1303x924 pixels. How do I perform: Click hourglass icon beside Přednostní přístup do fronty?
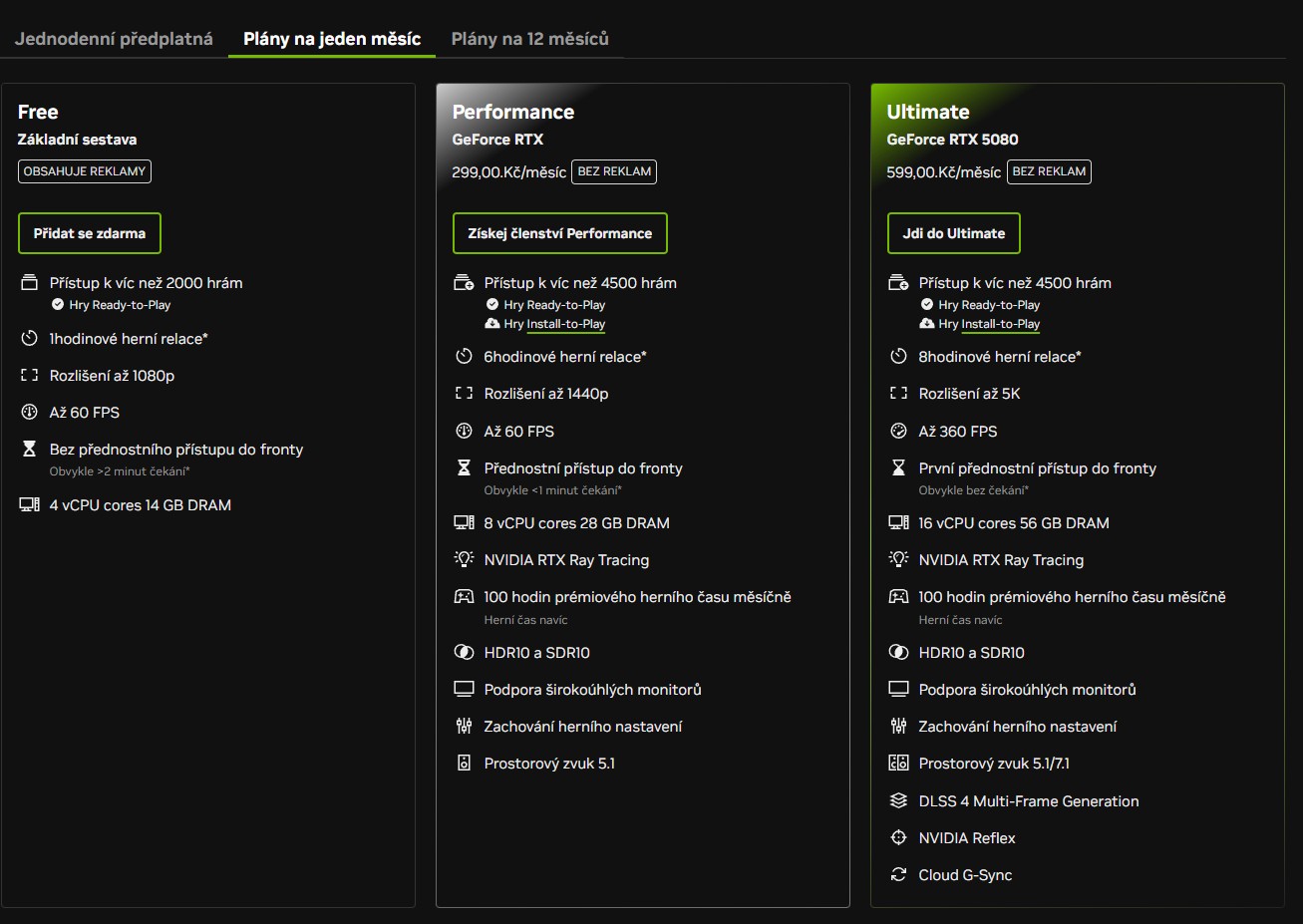[464, 468]
